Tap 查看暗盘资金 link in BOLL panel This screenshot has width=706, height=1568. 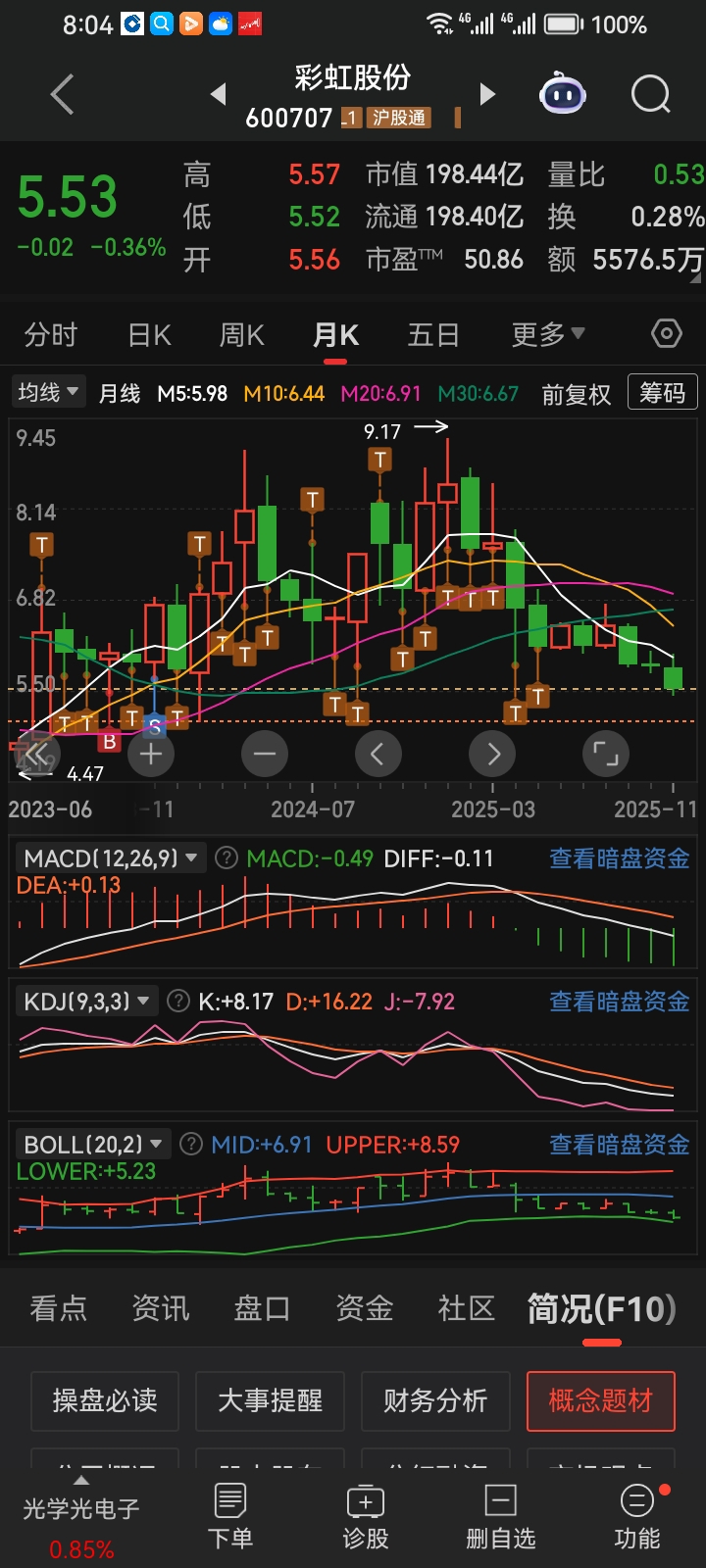click(x=619, y=1145)
